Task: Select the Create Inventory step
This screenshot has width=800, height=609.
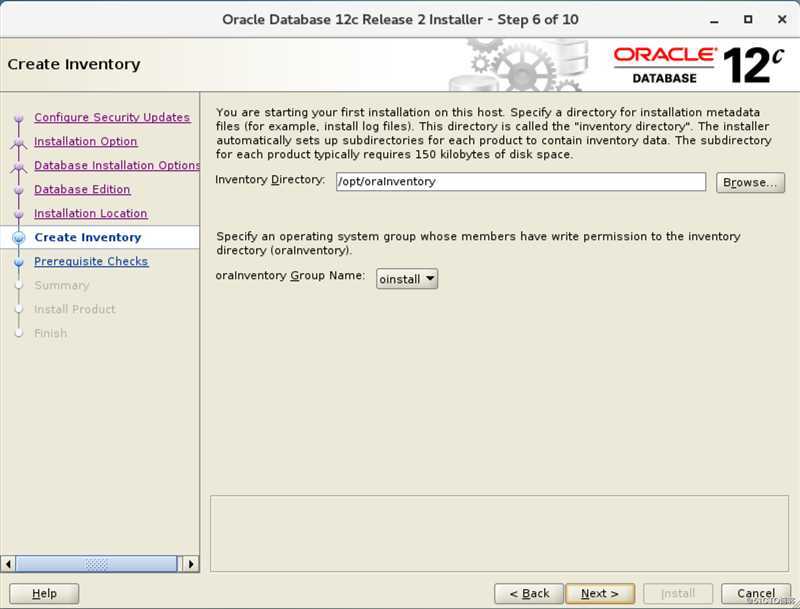Action: coord(88,237)
